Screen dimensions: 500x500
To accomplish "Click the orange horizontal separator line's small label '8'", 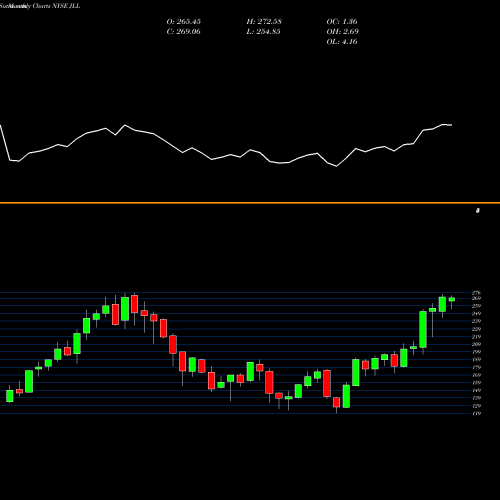I will 478,211.
